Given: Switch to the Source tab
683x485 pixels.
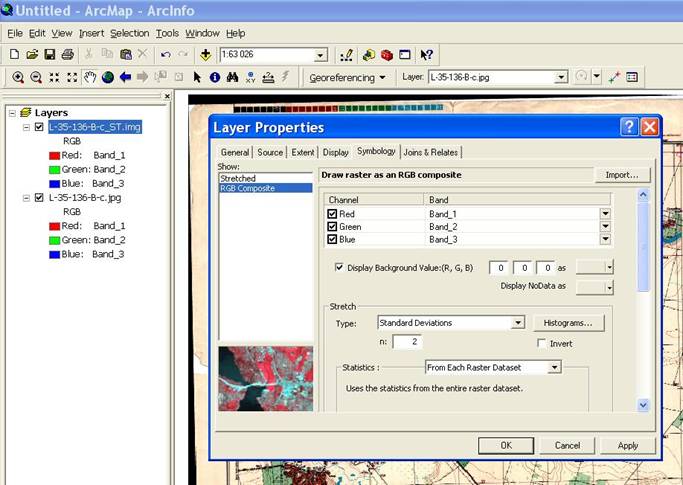Looking at the screenshot, I should pyautogui.click(x=270, y=152).
